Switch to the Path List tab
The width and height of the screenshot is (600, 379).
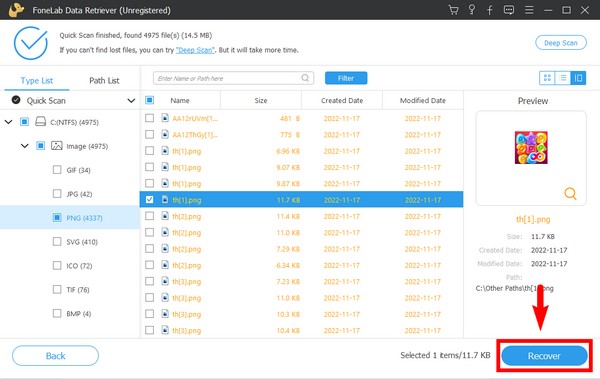(x=104, y=80)
